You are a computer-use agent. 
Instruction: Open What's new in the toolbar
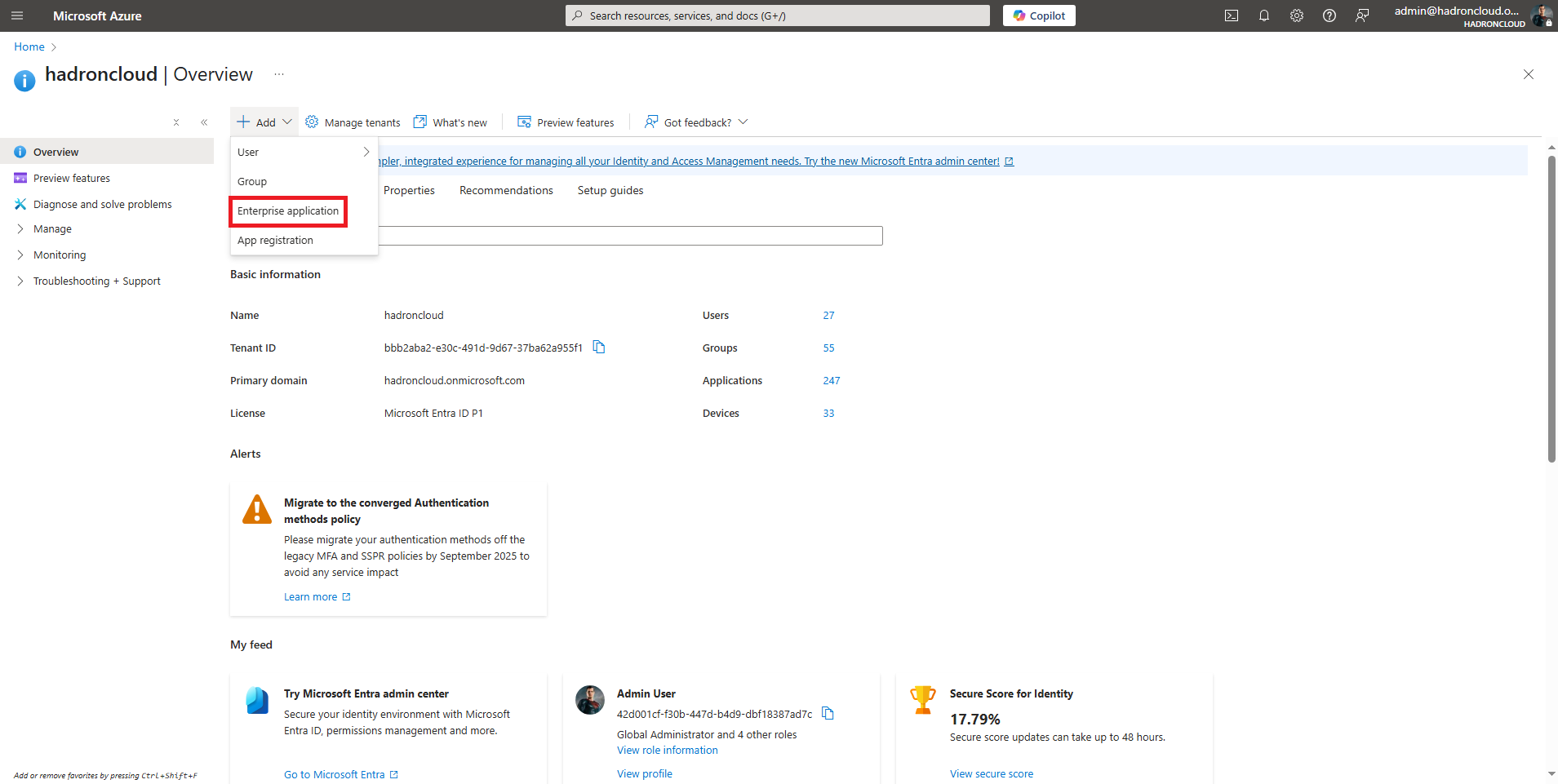tap(451, 122)
